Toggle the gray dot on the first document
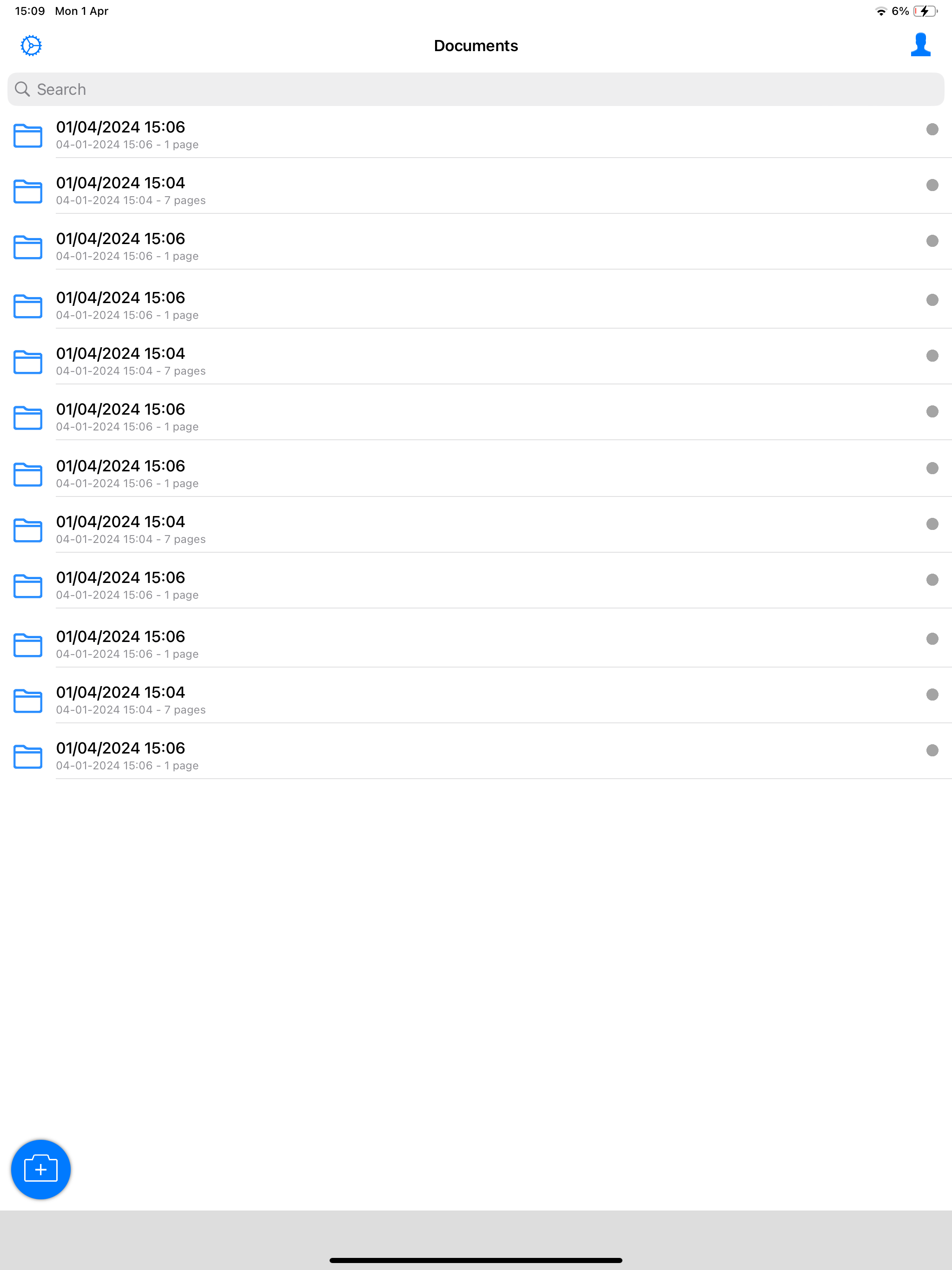 point(932,129)
